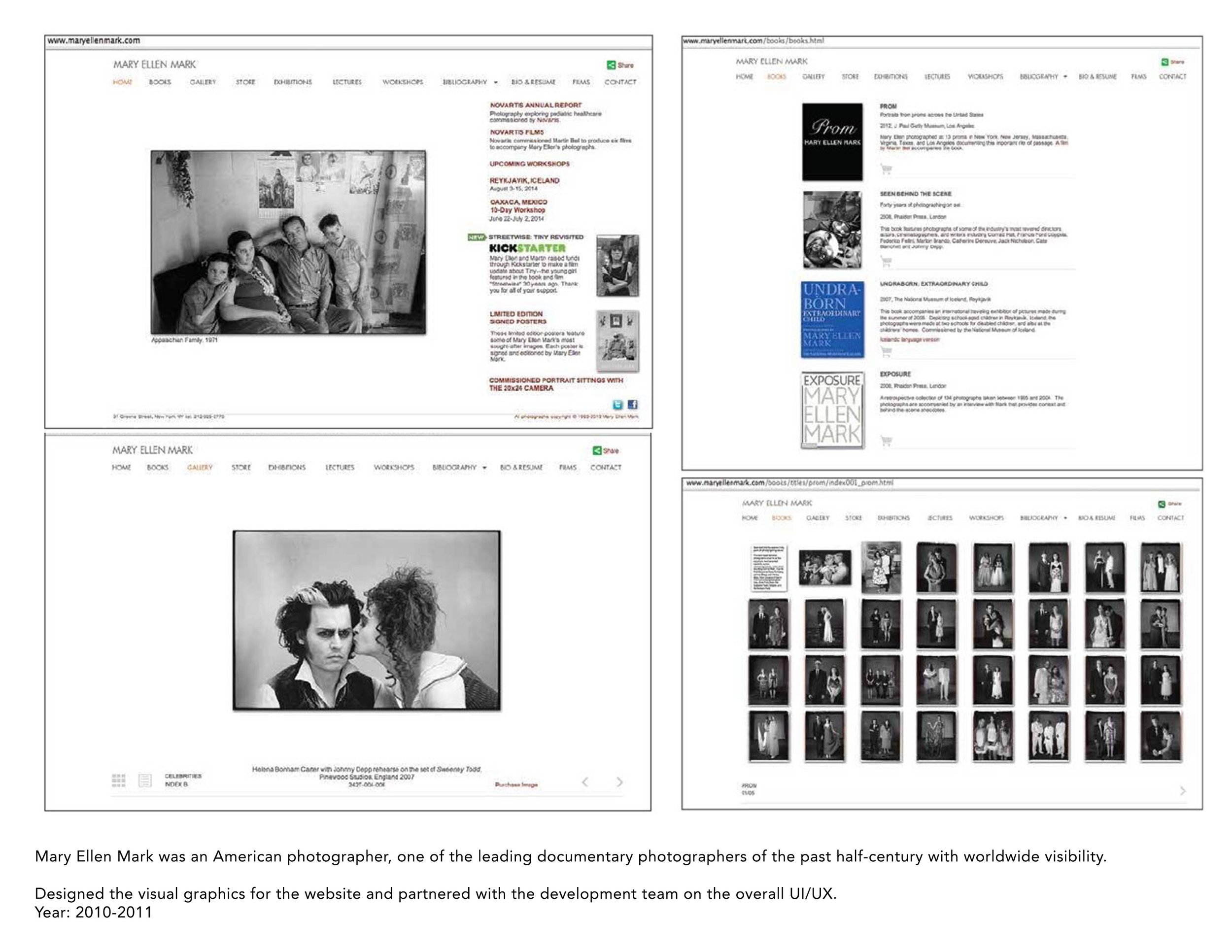Image resolution: width=1232 pixels, height=952 pixels.
Task: Click the home page screenshot's address bar
Action: point(348,40)
